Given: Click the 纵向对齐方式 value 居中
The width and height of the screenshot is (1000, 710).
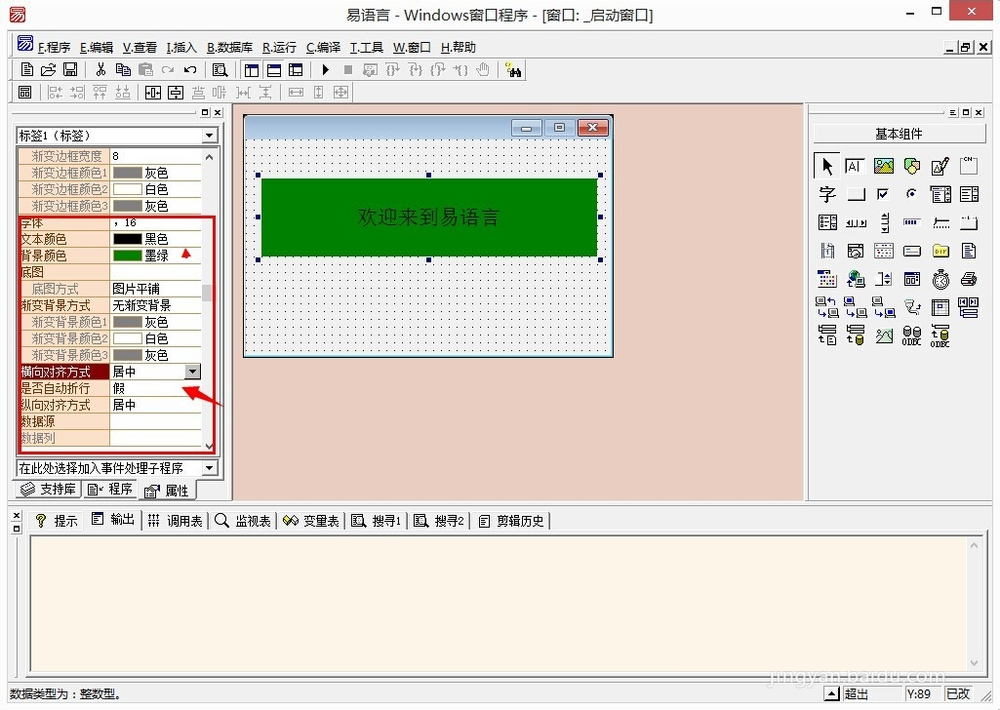Looking at the screenshot, I should pyautogui.click(x=156, y=405).
